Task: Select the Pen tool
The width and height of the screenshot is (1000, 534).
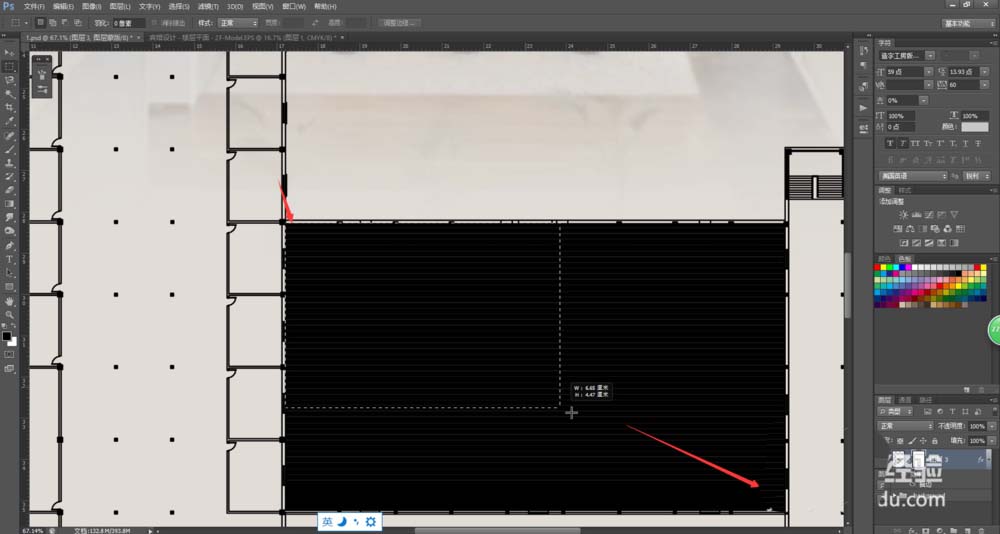Action: click(10, 246)
